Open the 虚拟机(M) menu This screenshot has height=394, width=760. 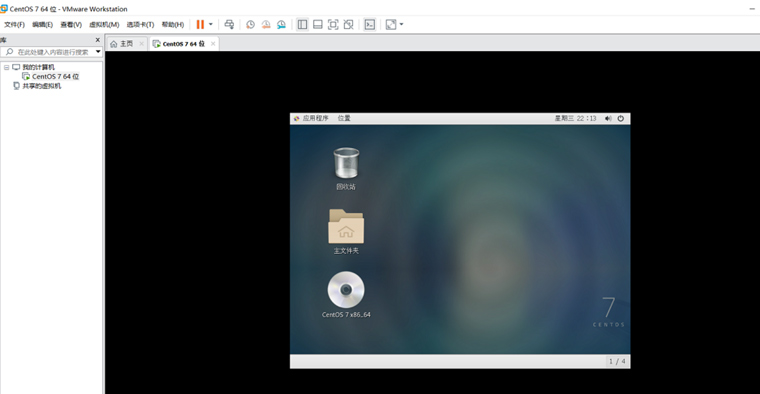pyautogui.click(x=104, y=24)
